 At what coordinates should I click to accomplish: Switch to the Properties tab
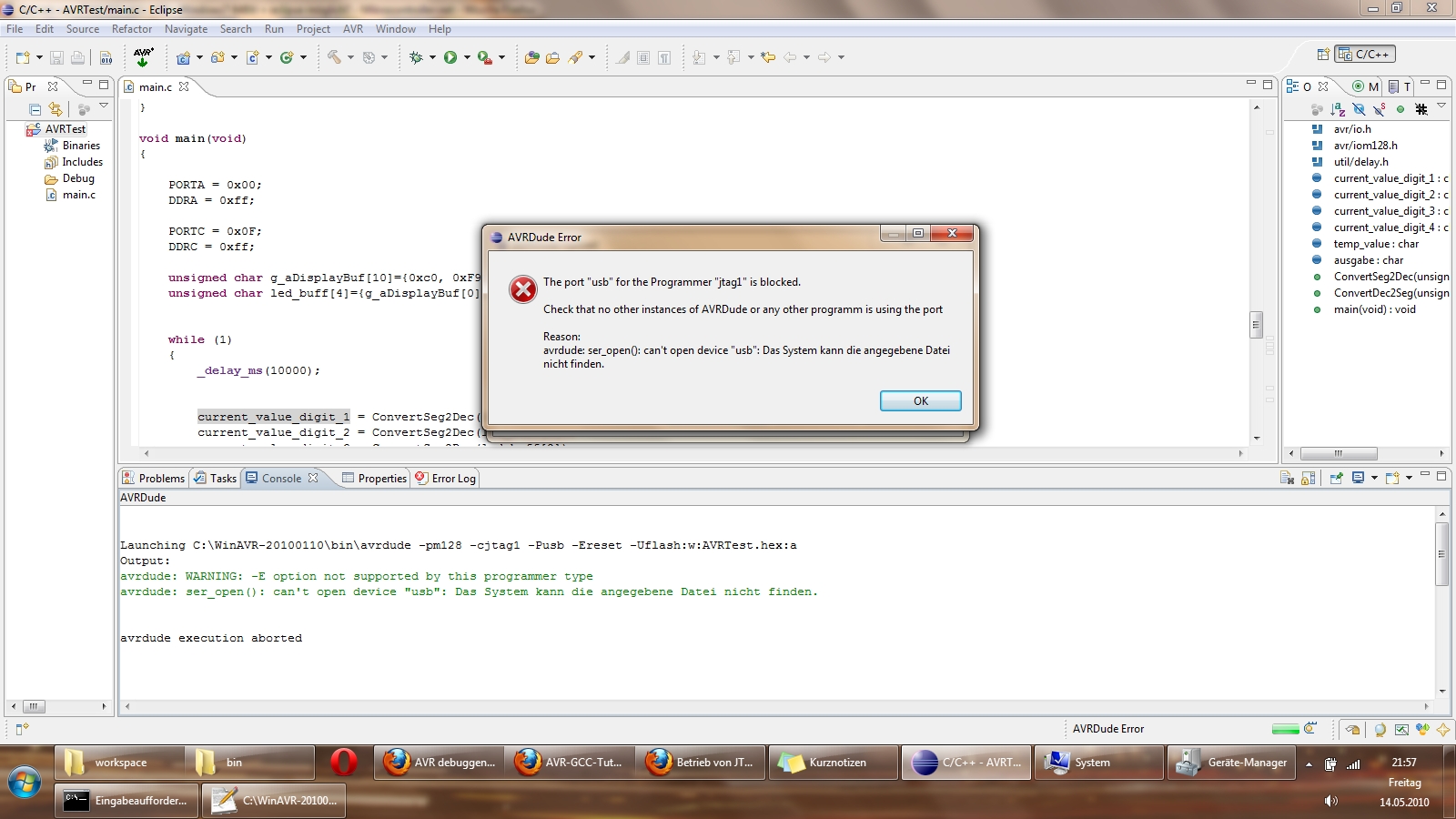coord(374,478)
